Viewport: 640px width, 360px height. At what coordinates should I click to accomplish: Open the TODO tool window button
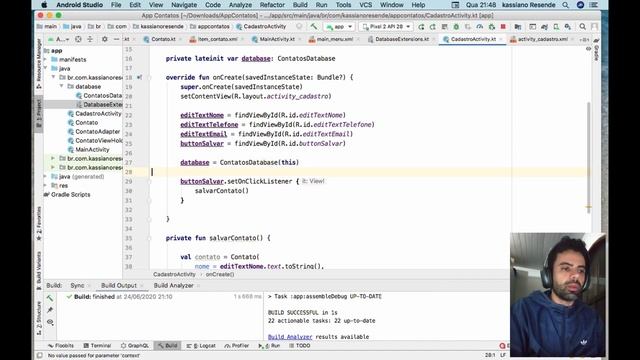[x=300, y=346]
